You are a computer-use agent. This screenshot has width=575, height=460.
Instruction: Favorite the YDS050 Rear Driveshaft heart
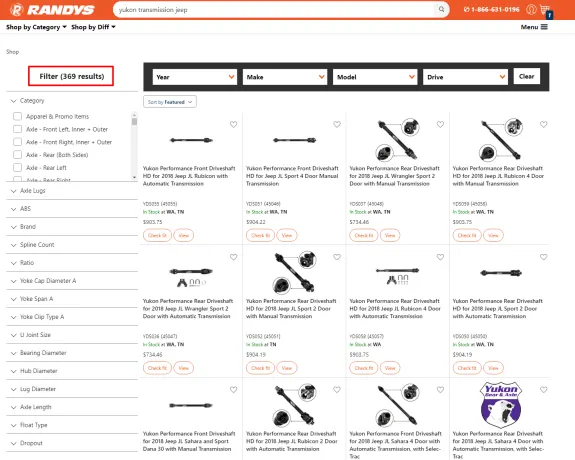(544, 257)
